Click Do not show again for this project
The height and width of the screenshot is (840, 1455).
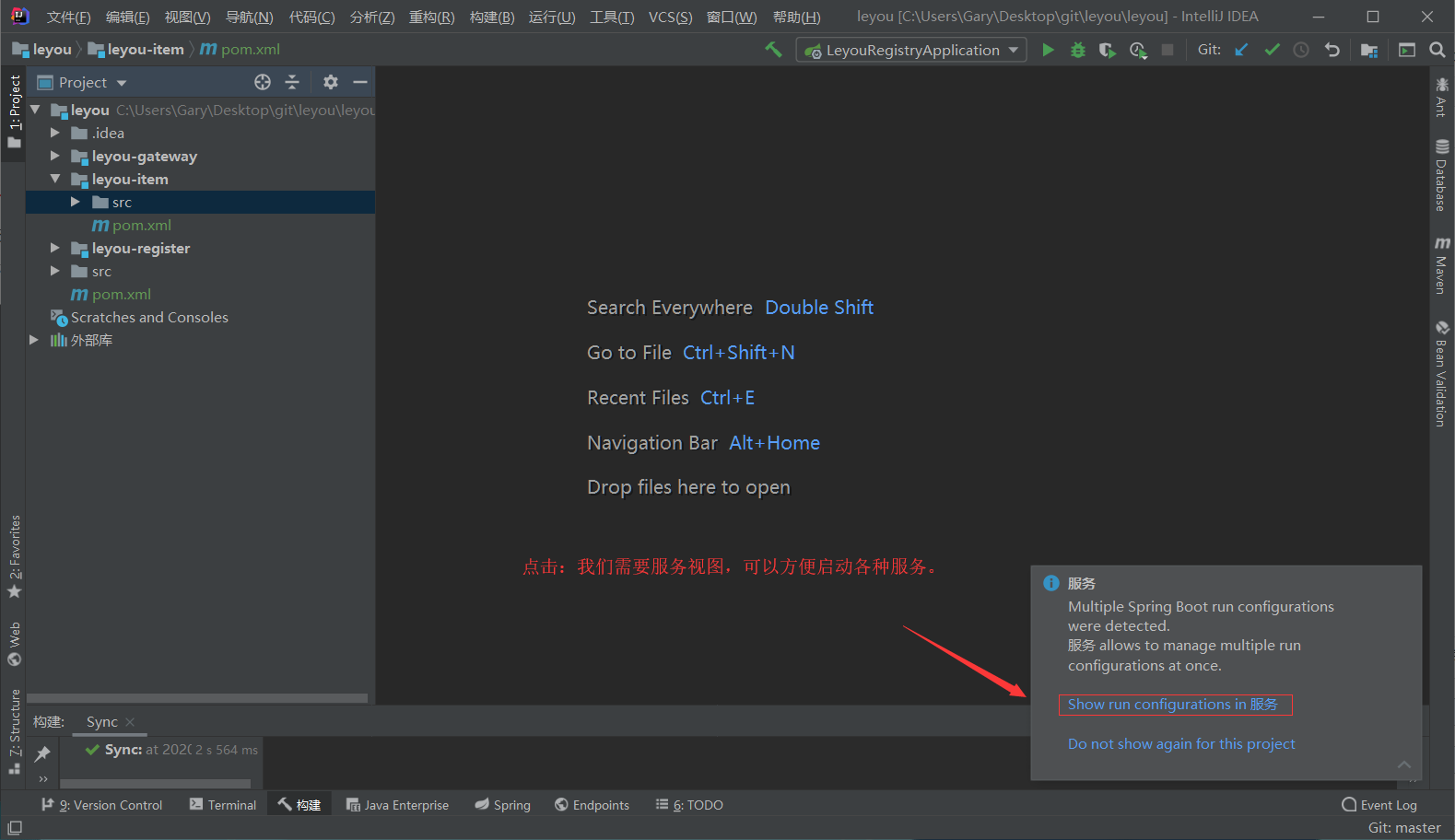click(1181, 744)
